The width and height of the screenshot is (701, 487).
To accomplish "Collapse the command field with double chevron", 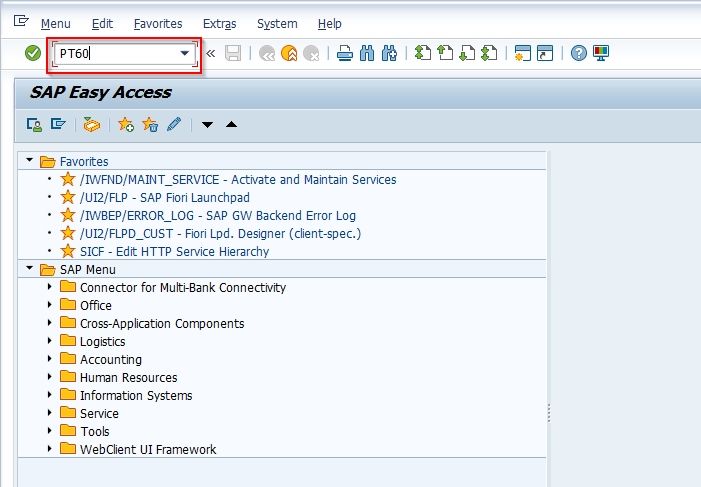I will point(211,54).
